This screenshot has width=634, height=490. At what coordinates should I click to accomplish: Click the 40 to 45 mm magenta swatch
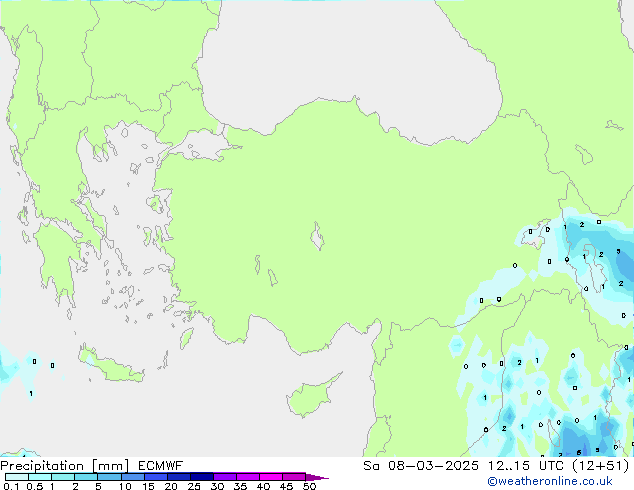(271, 477)
